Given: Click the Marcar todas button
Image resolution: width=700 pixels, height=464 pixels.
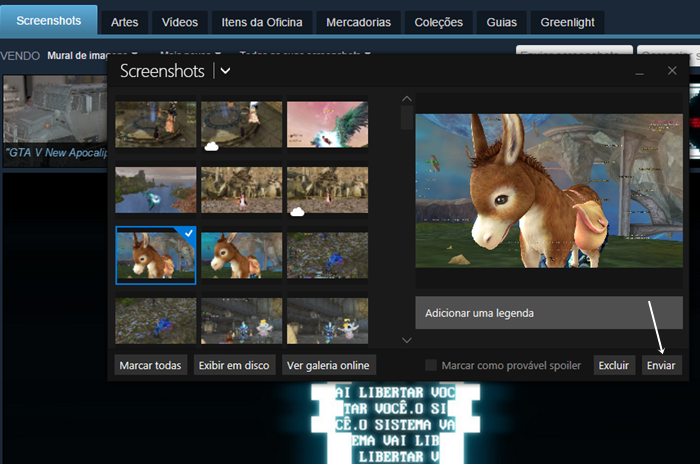Looking at the screenshot, I should tap(150, 365).
